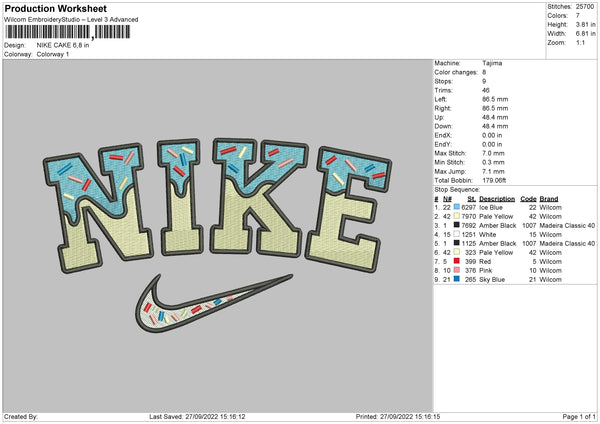Click the Ice Blue color swatch

tap(457, 207)
